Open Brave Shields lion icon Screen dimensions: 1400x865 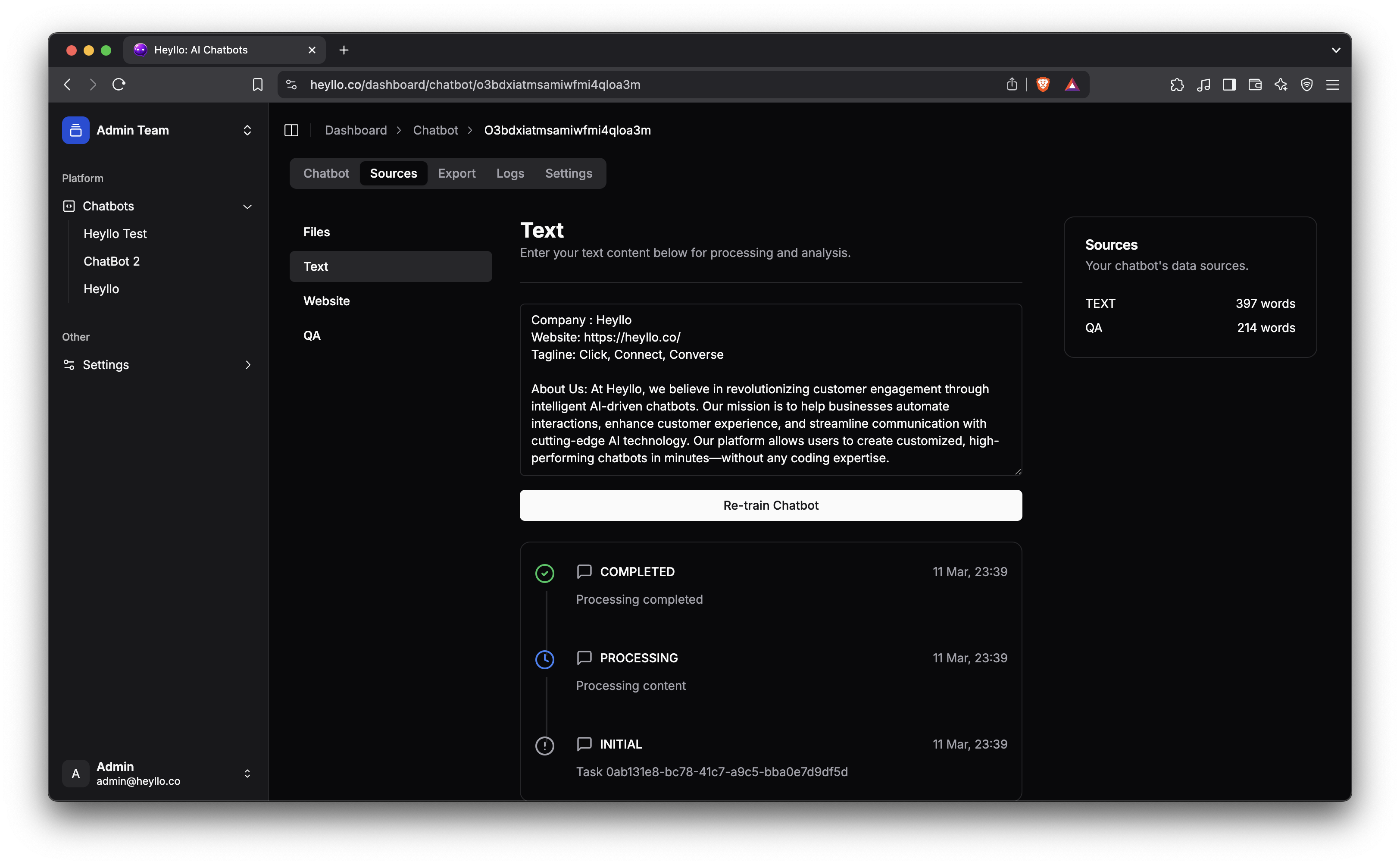(1043, 85)
